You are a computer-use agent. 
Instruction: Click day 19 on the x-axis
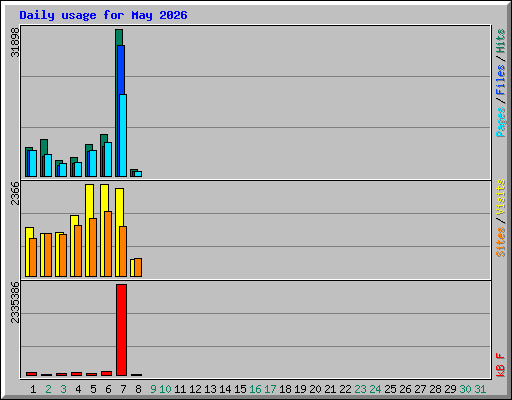300,389
